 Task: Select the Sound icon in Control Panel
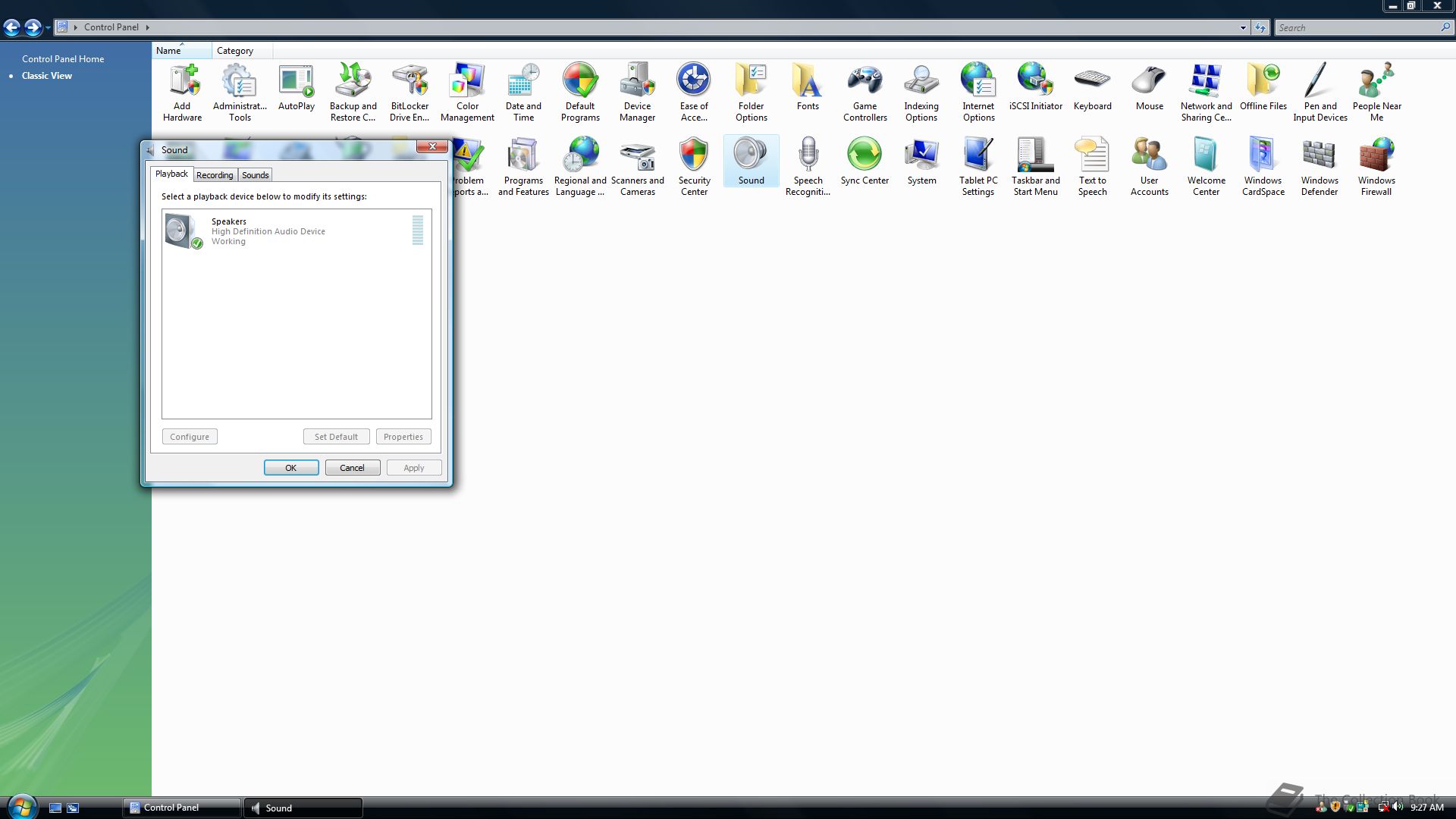click(x=752, y=161)
